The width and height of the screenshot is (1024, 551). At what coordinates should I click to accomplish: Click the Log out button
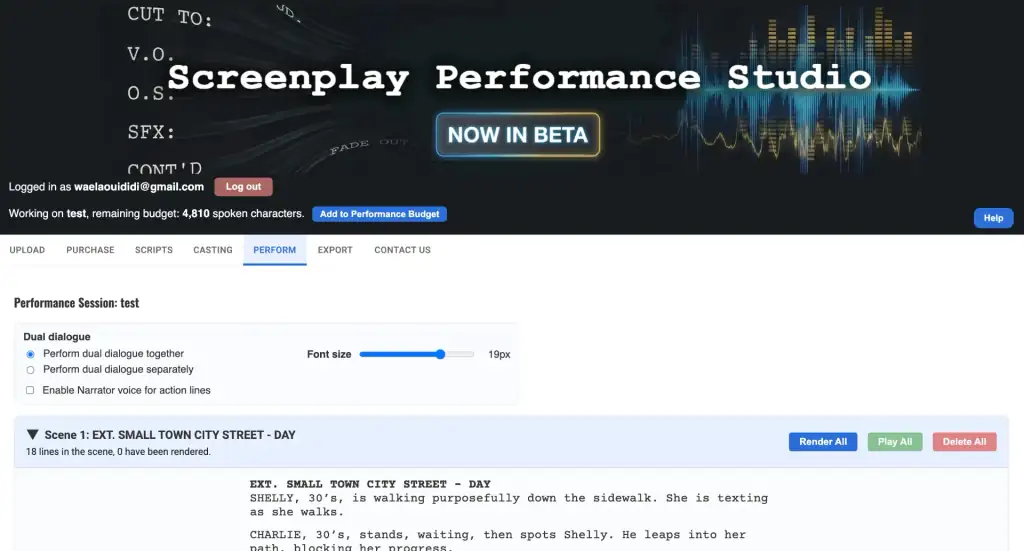(244, 187)
